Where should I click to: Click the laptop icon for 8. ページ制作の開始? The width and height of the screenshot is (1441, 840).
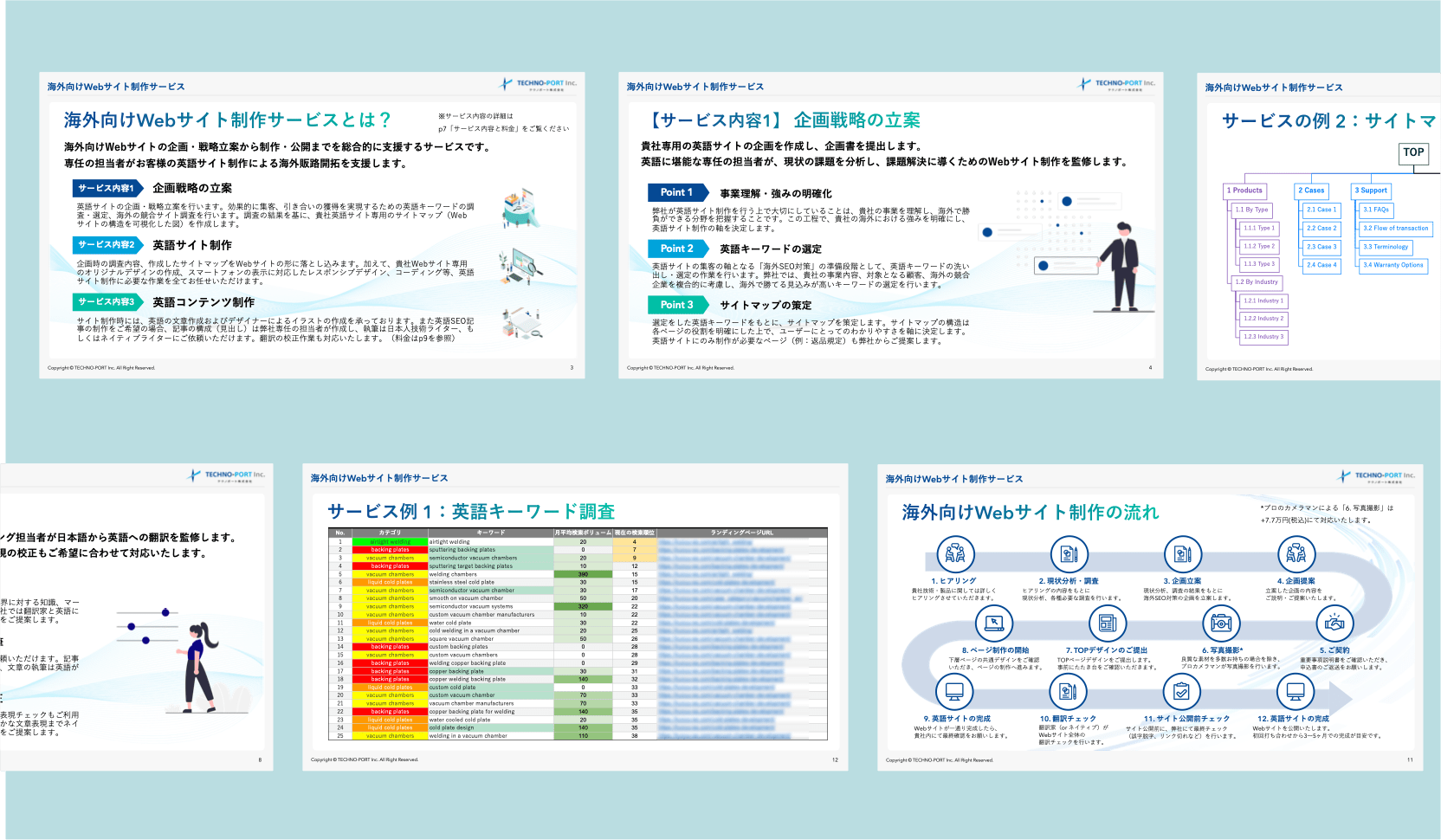click(994, 623)
